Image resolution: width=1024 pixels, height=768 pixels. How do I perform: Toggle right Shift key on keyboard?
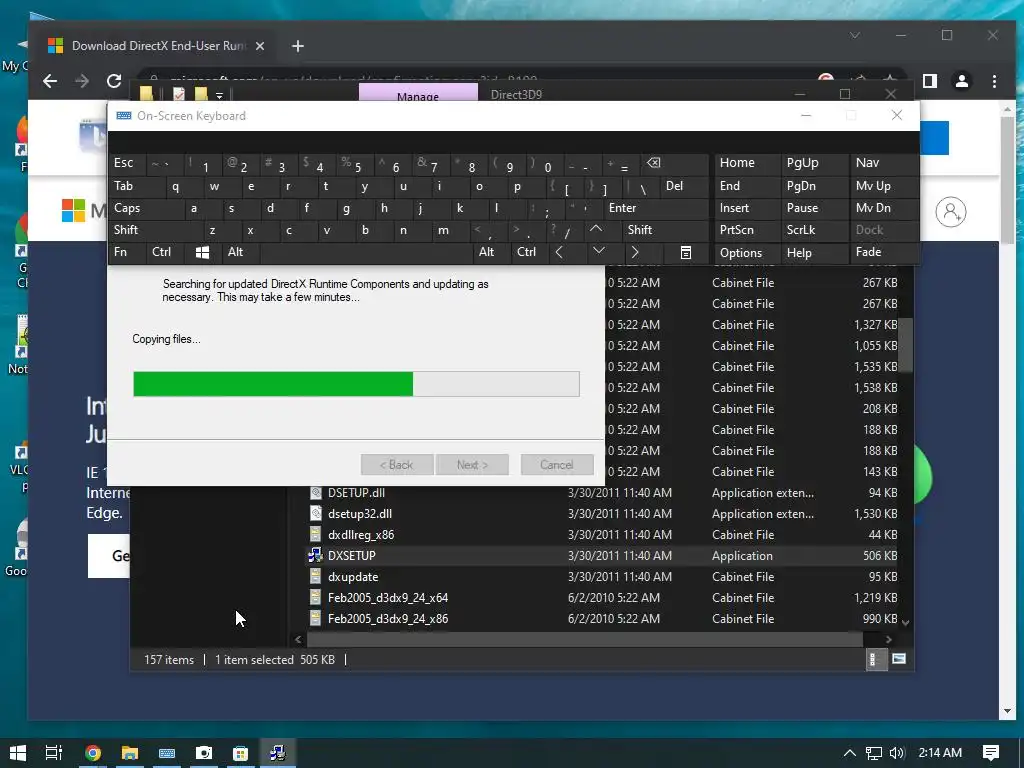tap(665, 229)
